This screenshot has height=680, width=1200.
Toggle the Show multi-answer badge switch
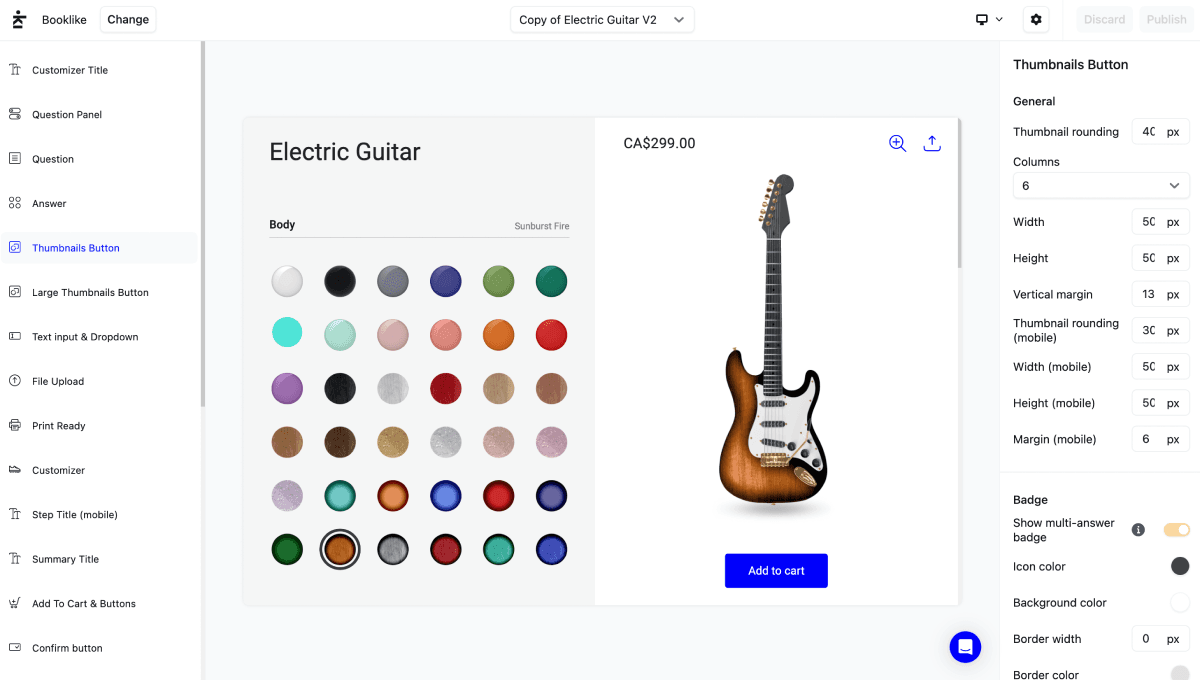point(1177,530)
